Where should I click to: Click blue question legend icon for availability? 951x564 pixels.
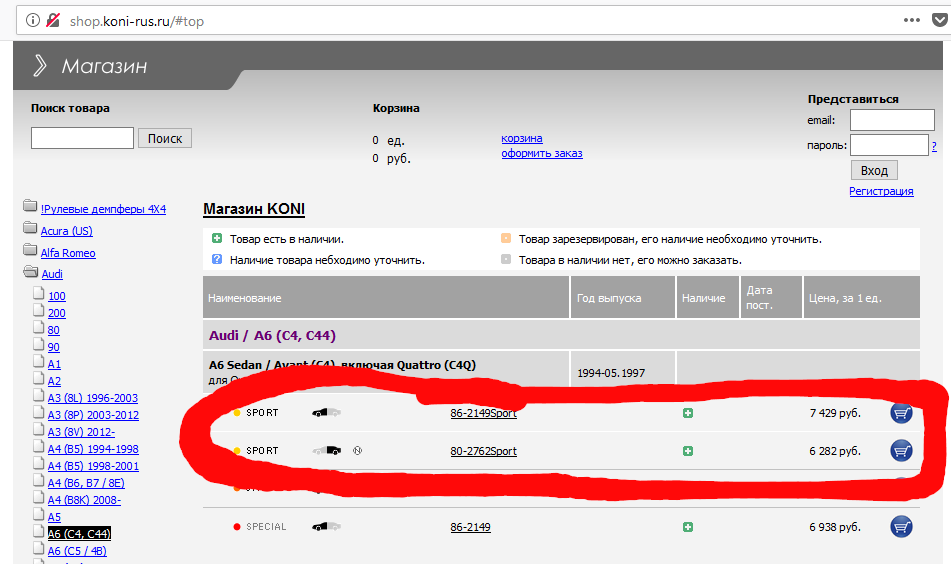click(217, 260)
